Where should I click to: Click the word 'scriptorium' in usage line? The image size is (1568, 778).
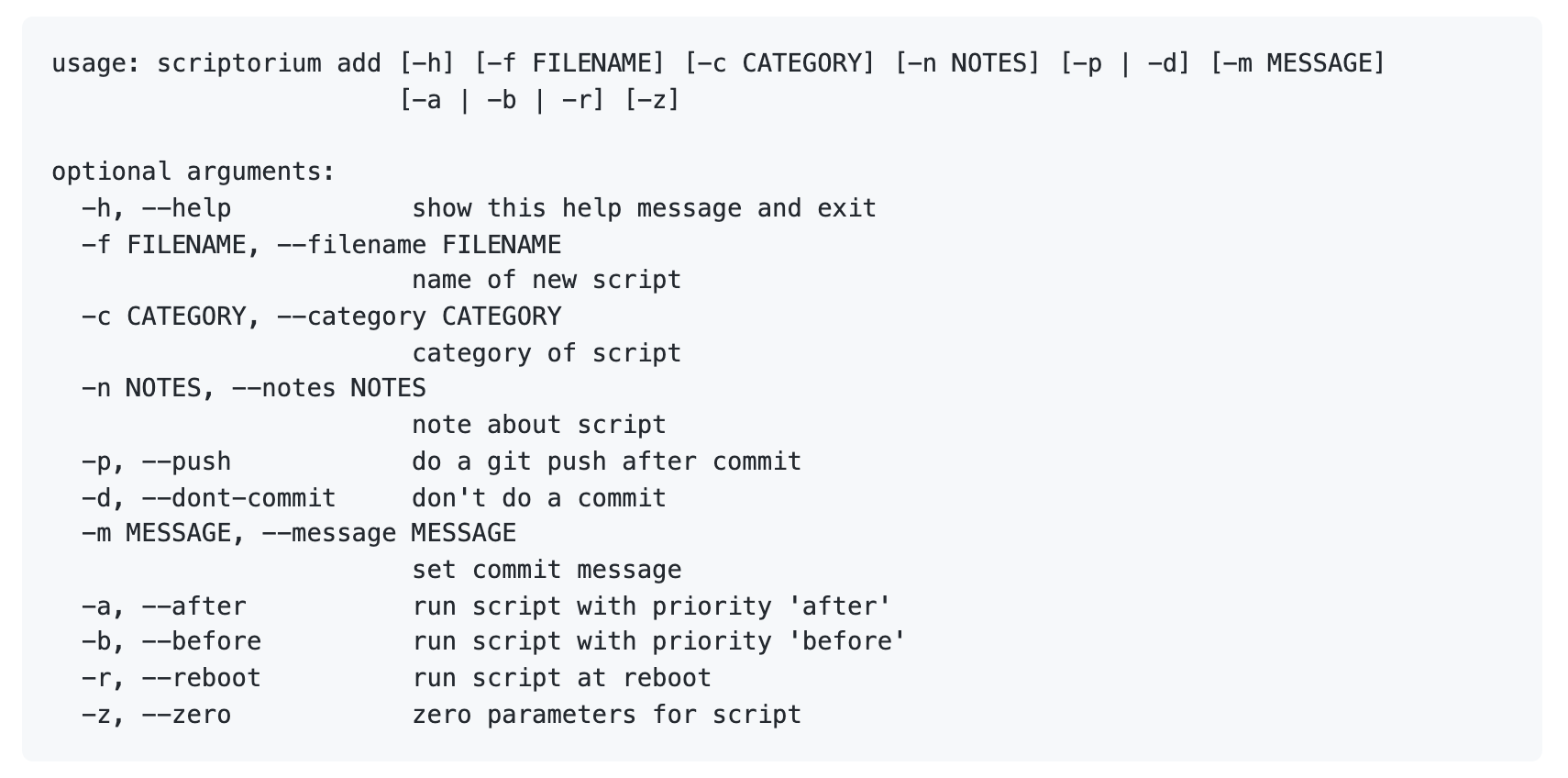[238, 63]
